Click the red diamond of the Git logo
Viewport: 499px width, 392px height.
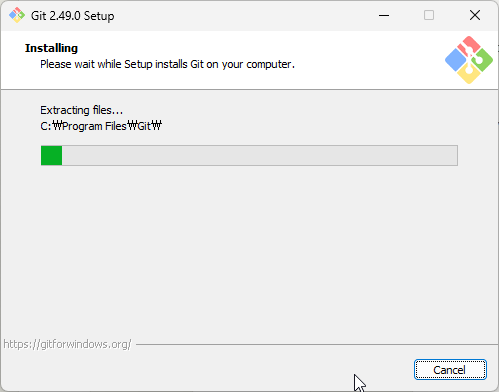[x=469, y=47]
